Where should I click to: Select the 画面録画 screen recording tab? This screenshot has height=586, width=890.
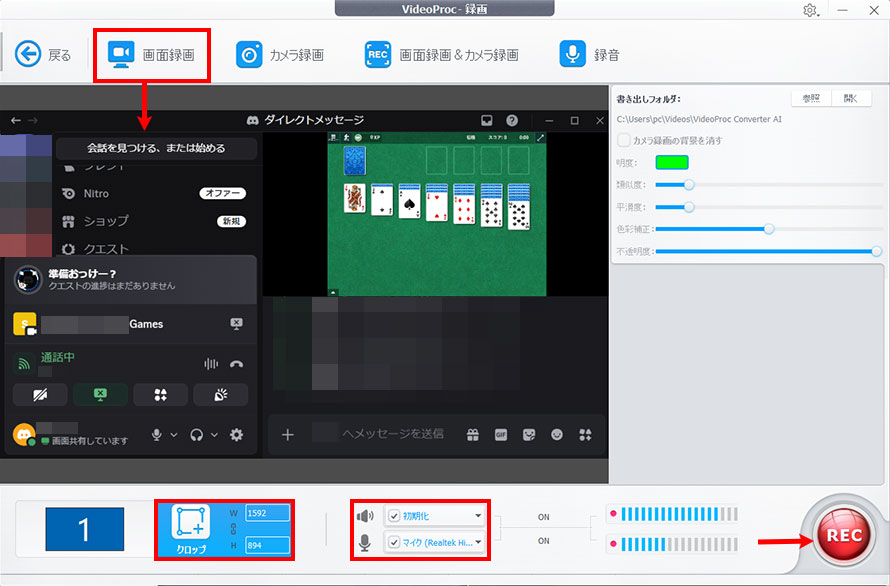click(x=152, y=55)
